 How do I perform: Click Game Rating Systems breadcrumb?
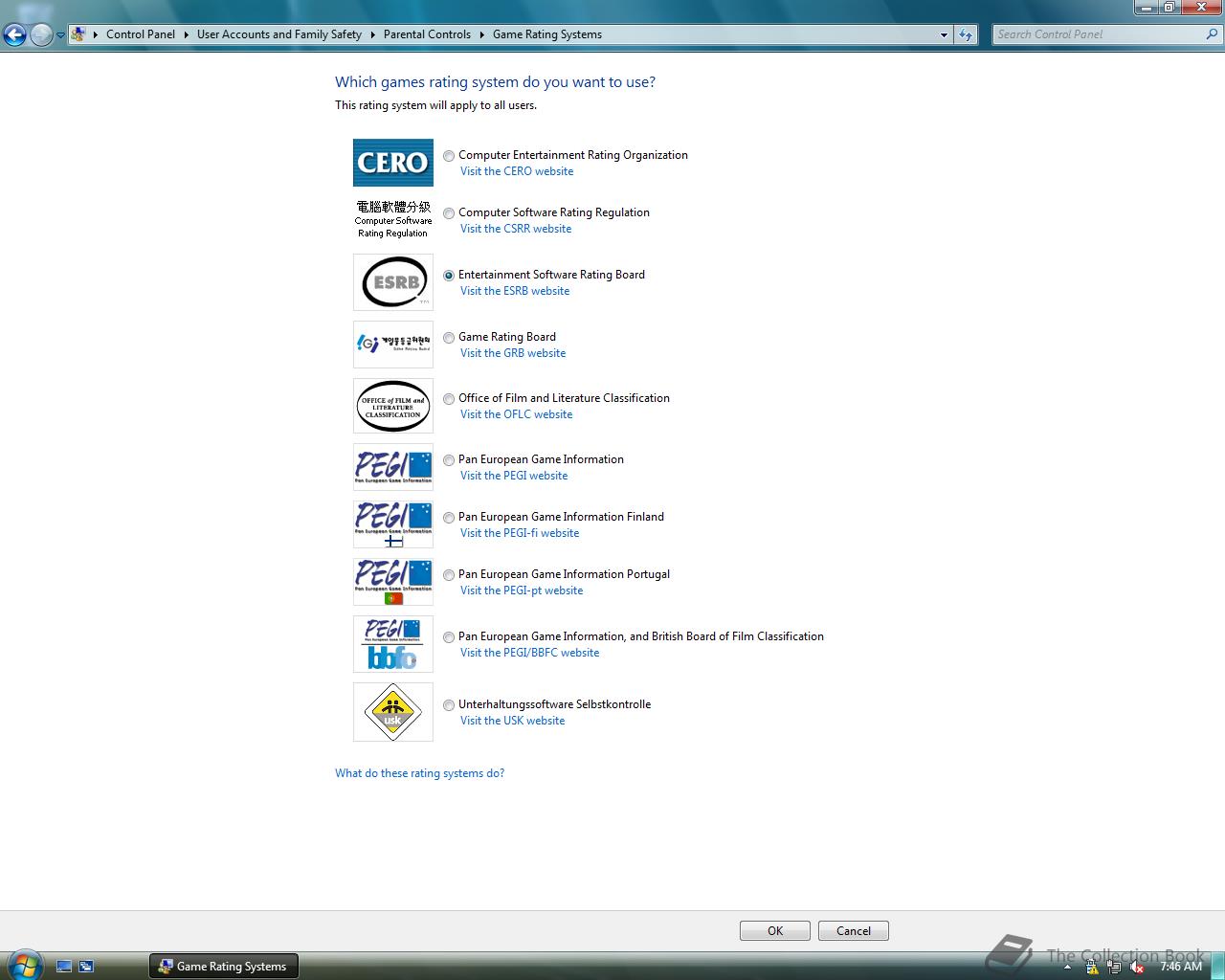(x=547, y=34)
